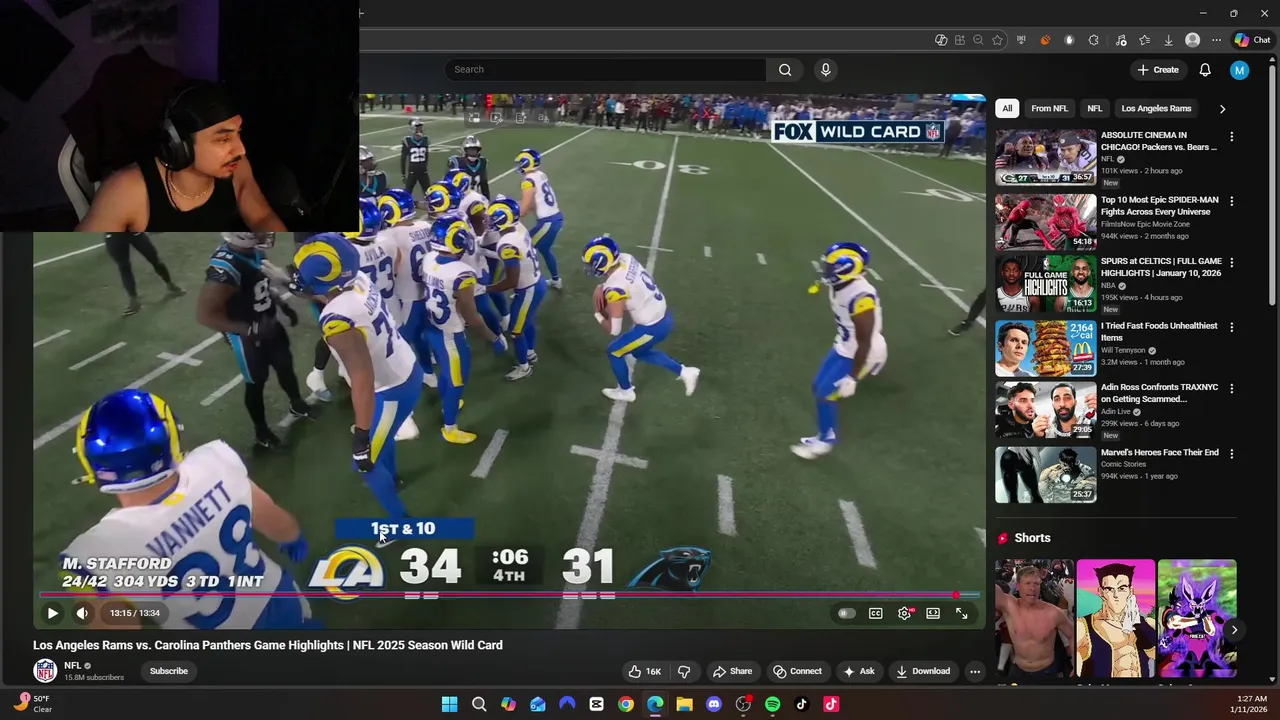Focus the YouTube search box
Image resolution: width=1280 pixels, height=720 pixels.
(605, 69)
